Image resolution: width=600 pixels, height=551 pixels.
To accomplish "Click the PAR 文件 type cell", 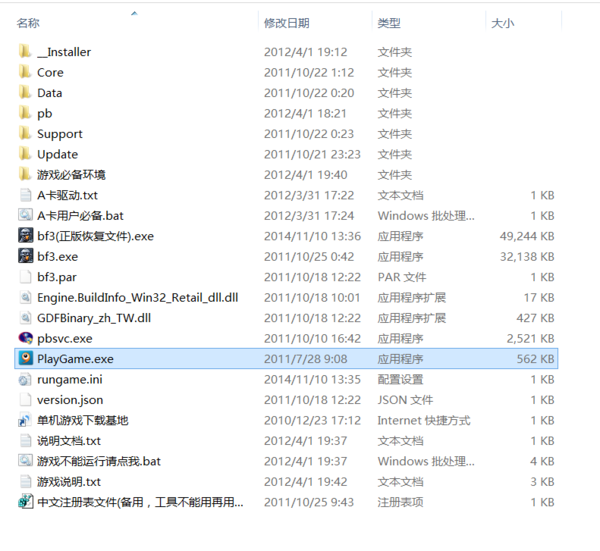I will click(402, 277).
